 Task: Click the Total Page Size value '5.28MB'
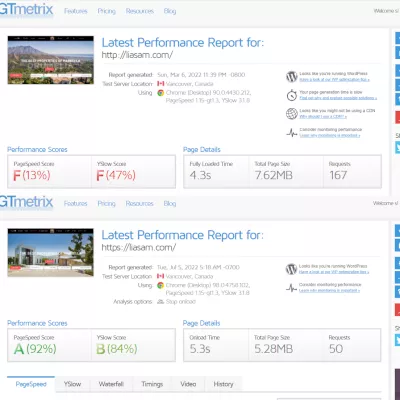click(274, 349)
